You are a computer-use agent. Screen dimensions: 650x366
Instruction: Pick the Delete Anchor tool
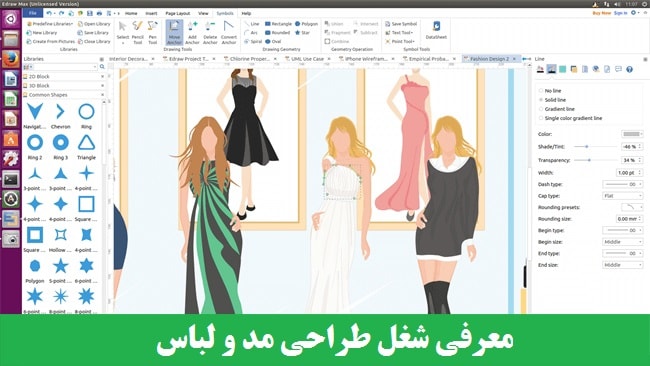coord(210,32)
